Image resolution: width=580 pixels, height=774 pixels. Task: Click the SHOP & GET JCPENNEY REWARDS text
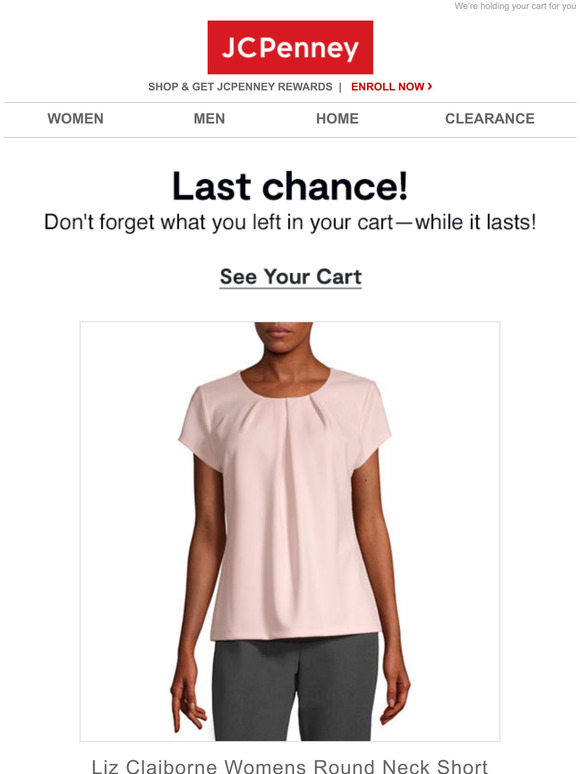pyautogui.click(x=240, y=87)
